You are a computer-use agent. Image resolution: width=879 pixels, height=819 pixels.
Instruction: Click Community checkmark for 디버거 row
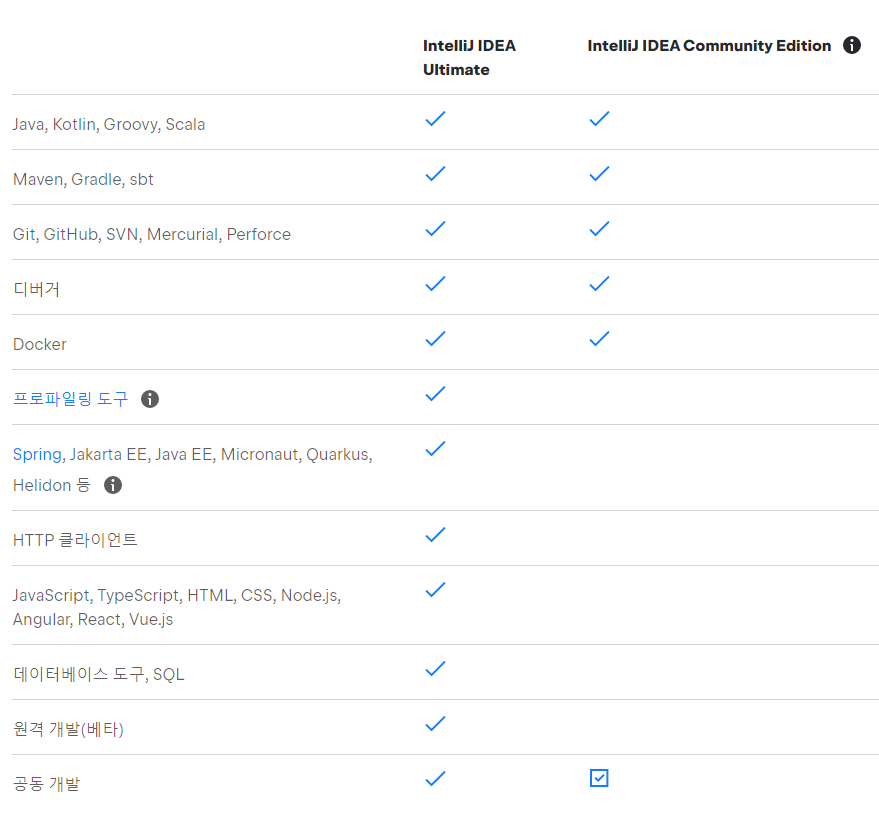click(x=599, y=284)
